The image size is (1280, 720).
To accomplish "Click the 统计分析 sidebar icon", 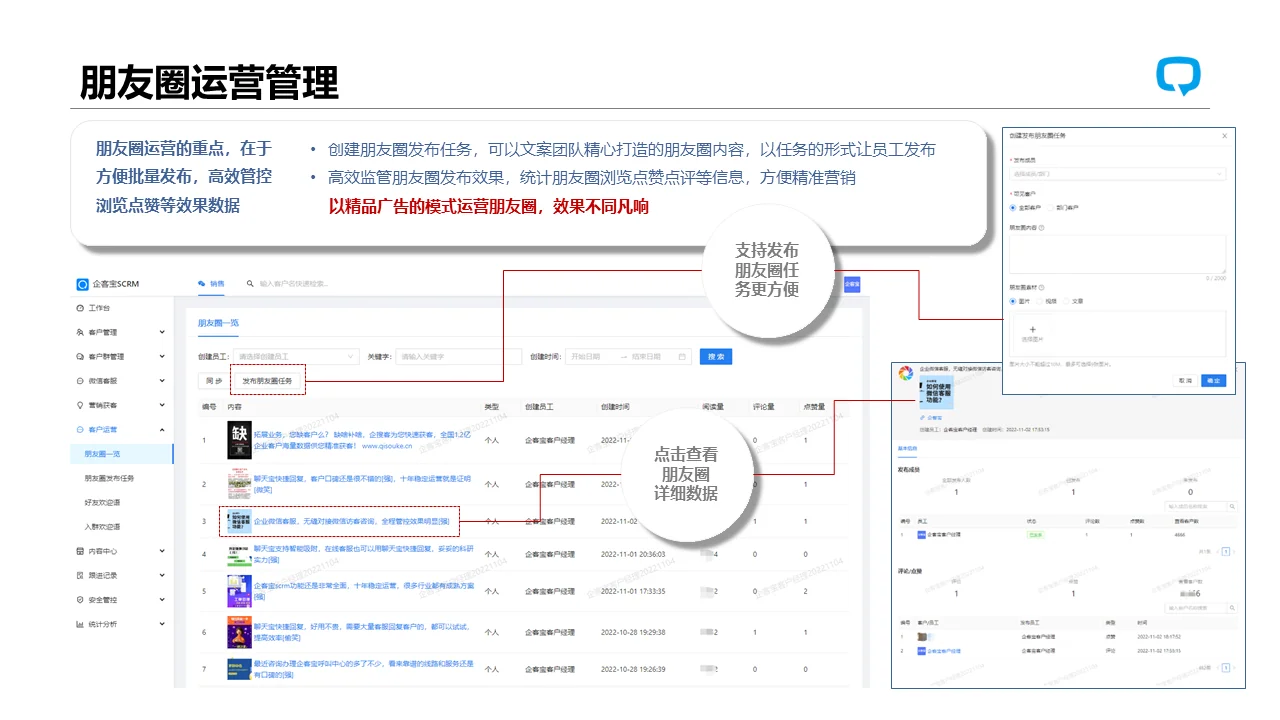I will point(80,624).
